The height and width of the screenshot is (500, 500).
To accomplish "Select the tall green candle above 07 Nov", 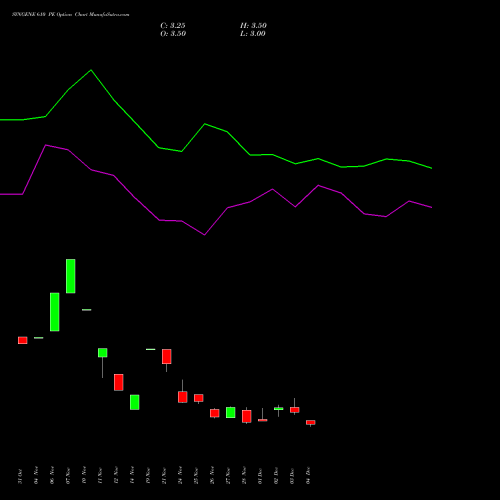I will click(x=71, y=276).
